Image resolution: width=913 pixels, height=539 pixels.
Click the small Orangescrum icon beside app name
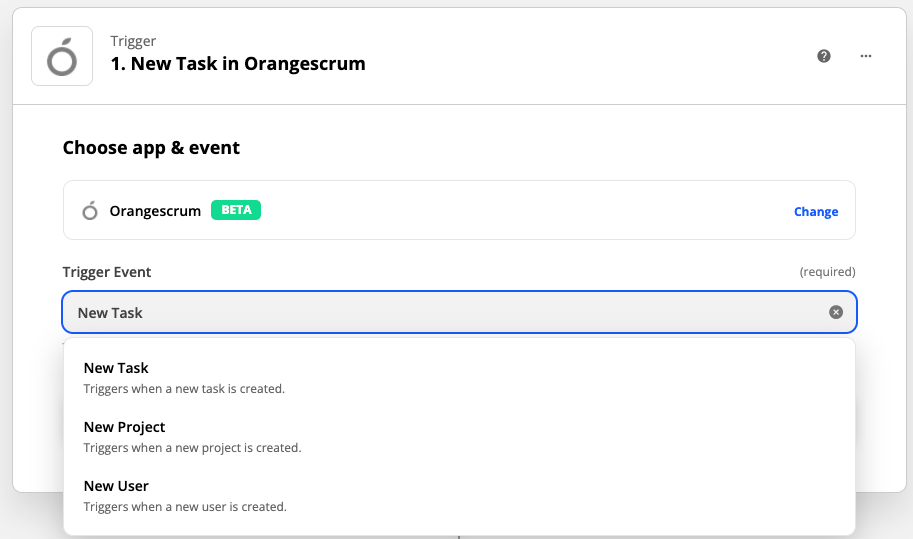click(90, 211)
